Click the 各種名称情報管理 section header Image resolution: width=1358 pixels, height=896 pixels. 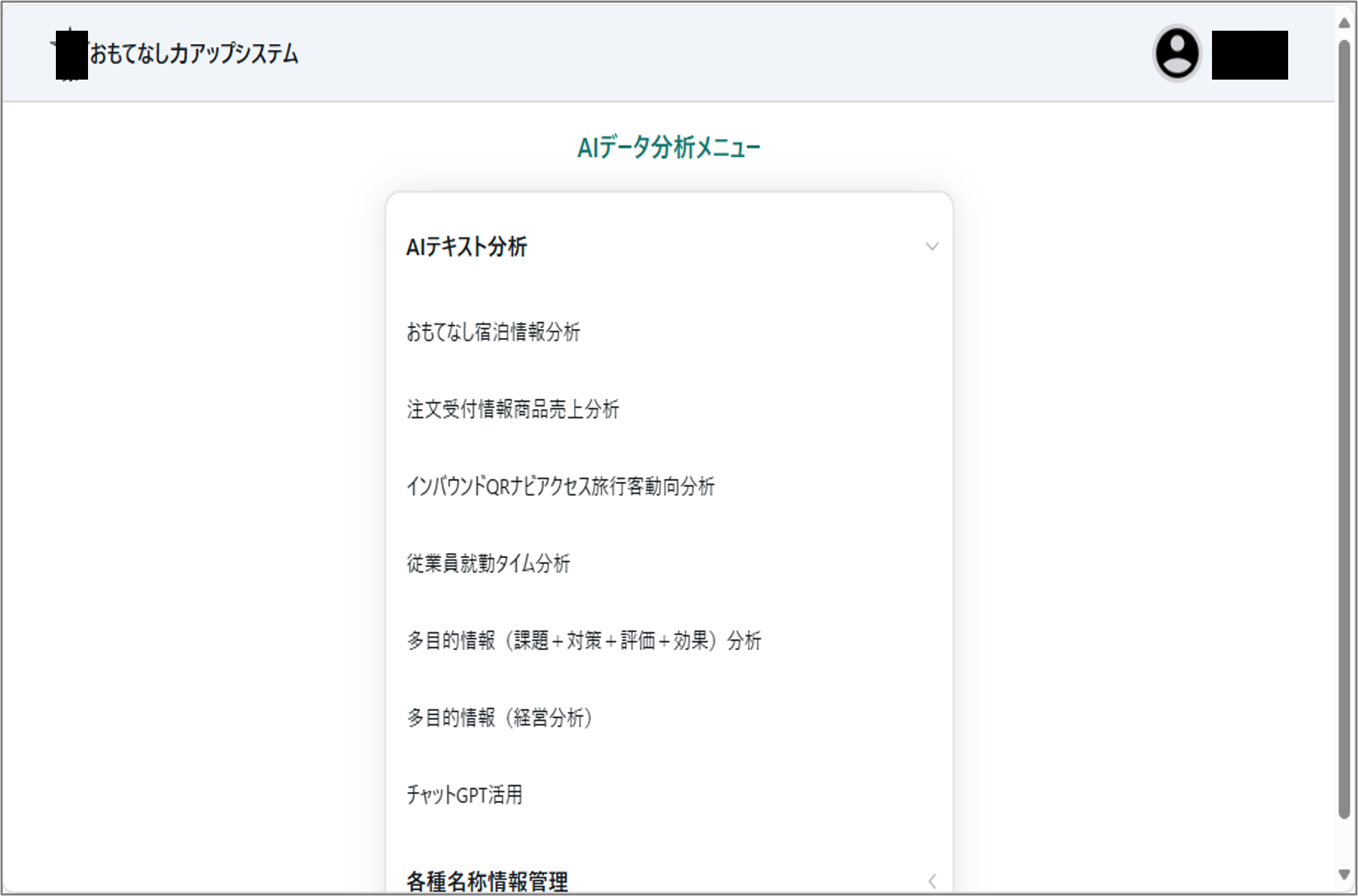[x=487, y=881]
